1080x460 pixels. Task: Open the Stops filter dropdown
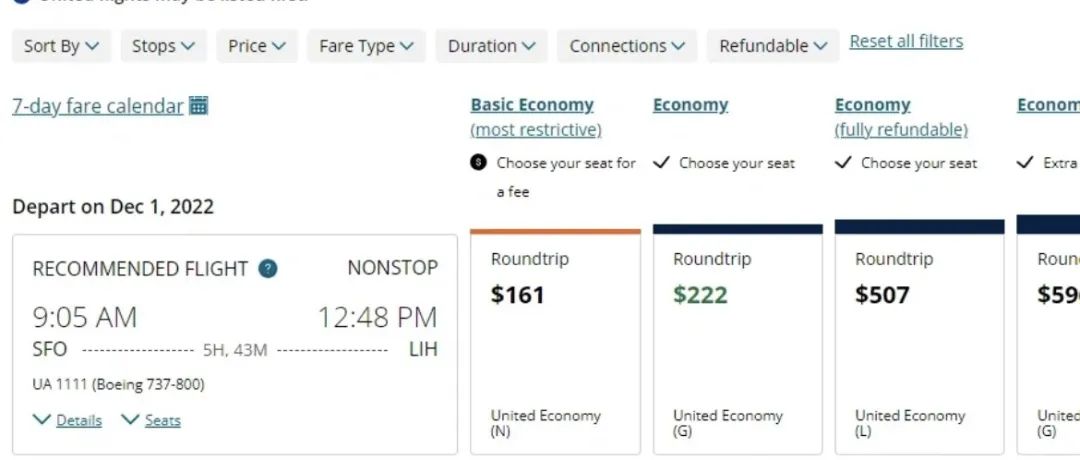[163, 46]
